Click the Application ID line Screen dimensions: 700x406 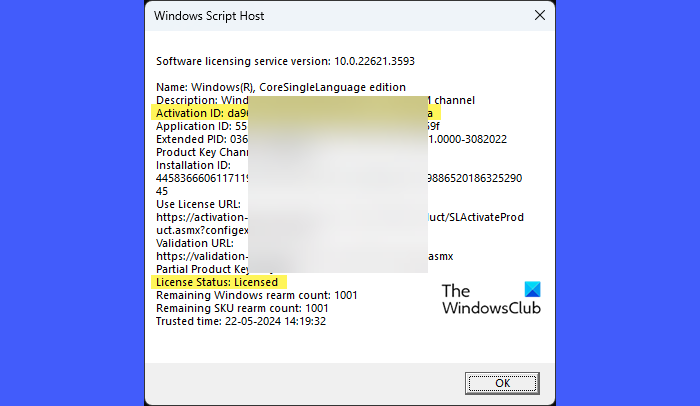[199, 126]
